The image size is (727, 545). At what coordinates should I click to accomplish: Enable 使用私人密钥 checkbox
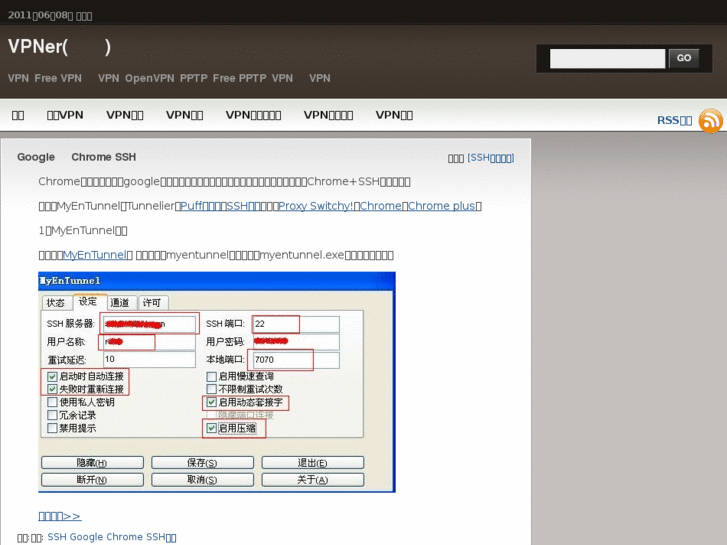coord(52,402)
